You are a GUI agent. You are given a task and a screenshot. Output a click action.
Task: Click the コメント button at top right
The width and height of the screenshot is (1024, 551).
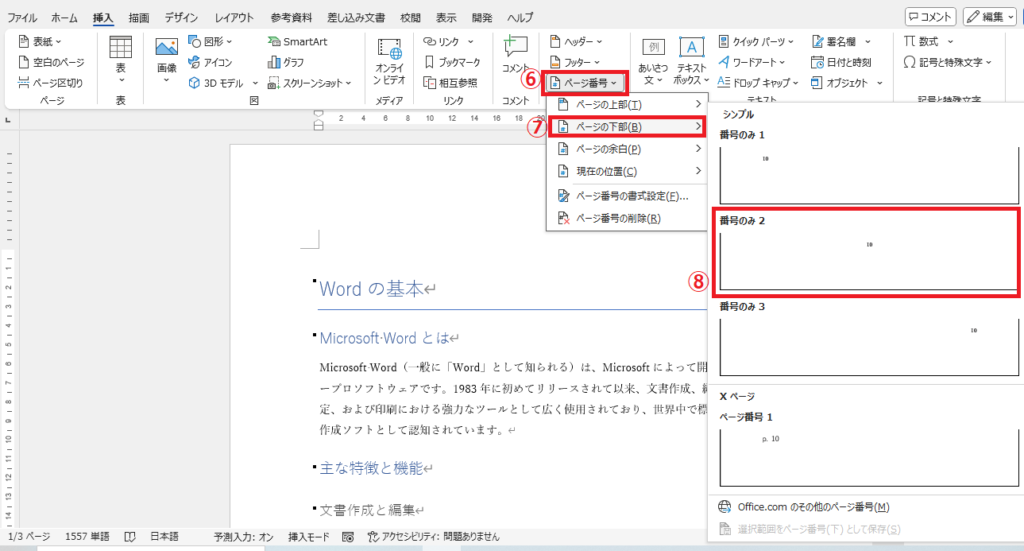[x=930, y=17]
